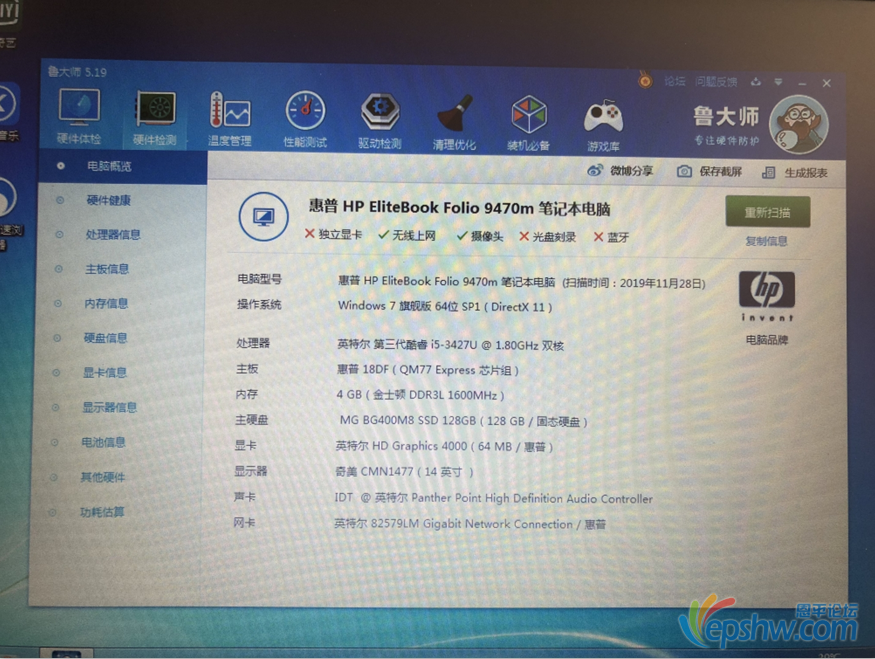The width and height of the screenshot is (875, 659).
Task: Select 电脑概览 in sidebar
Action: pyautogui.click(x=123, y=166)
